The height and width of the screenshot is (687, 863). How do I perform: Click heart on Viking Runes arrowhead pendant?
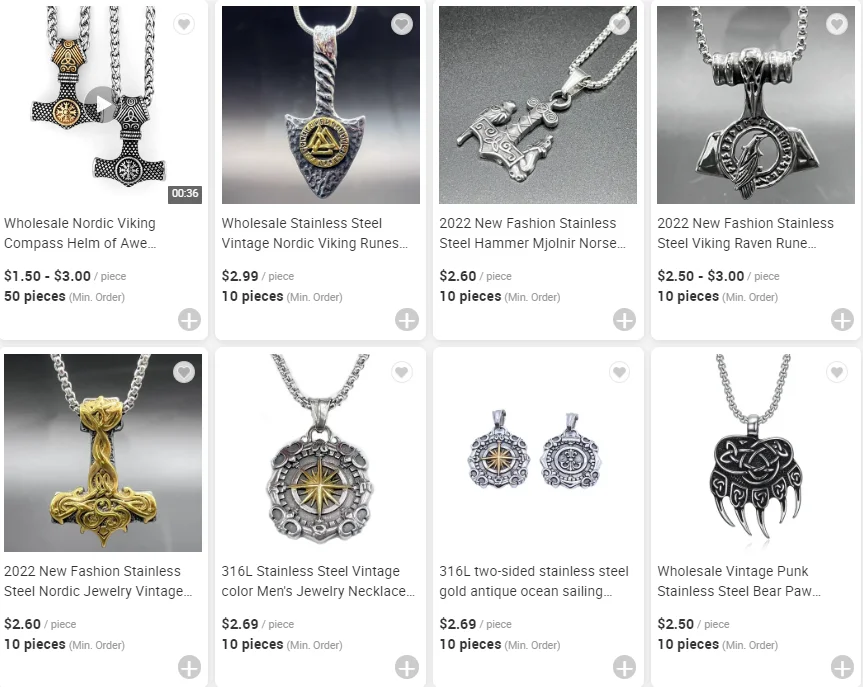coord(402,24)
